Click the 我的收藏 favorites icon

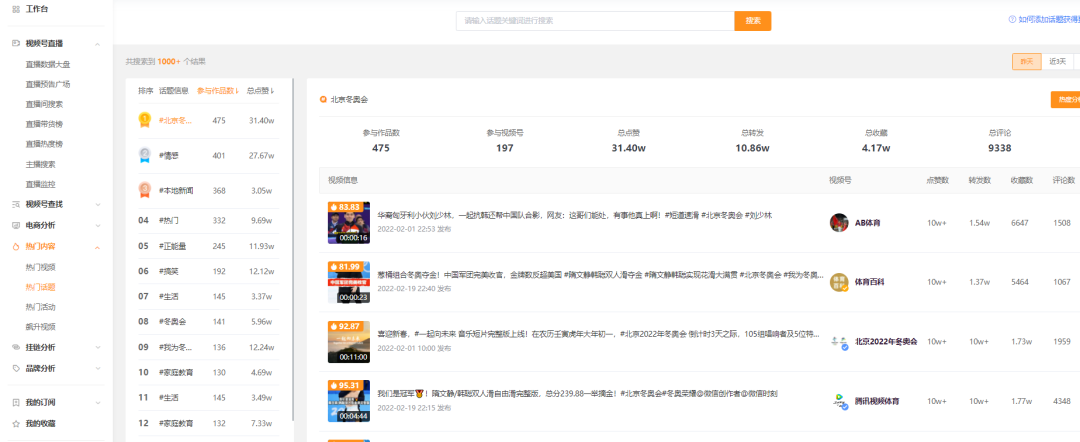pyautogui.click(x=15, y=423)
